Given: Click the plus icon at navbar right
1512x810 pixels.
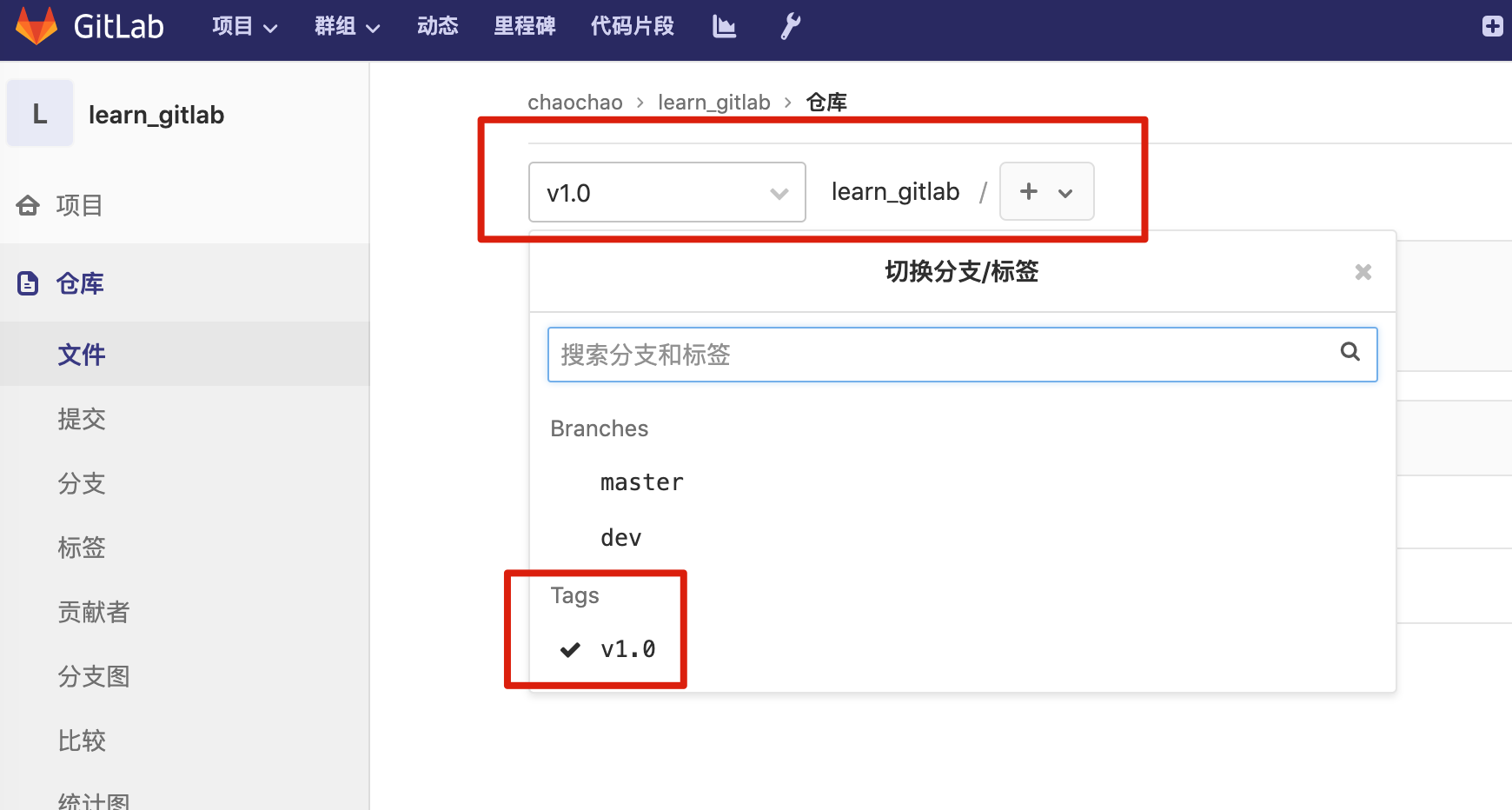Looking at the screenshot, I should 1493,26.
